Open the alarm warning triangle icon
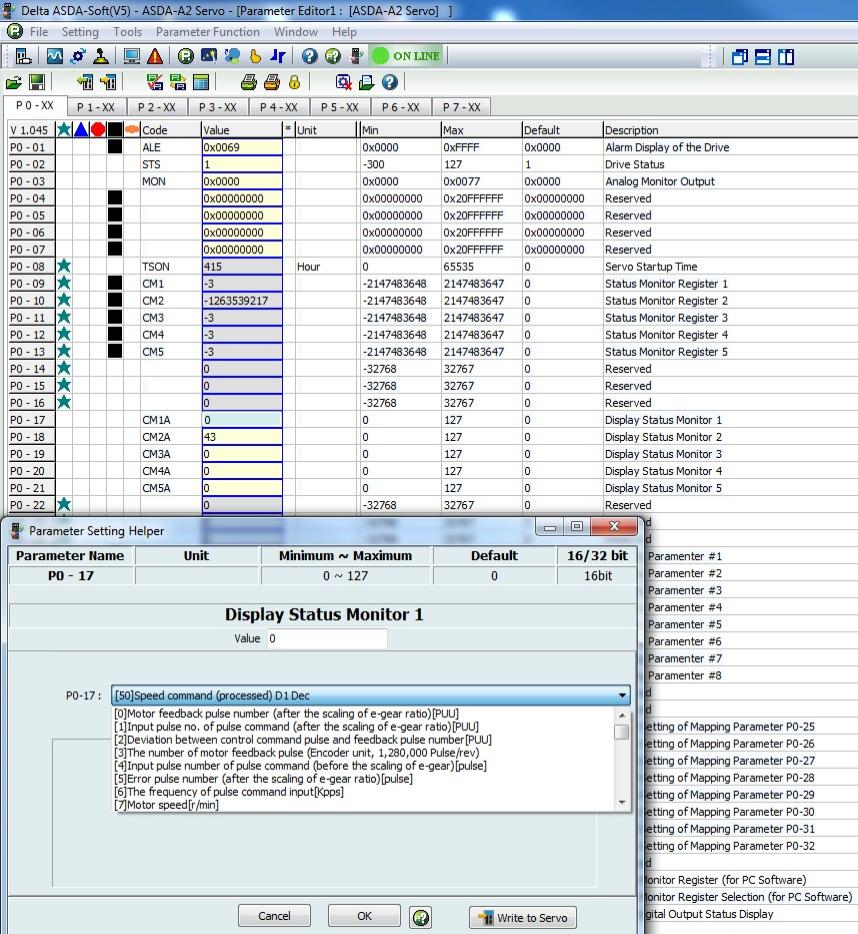Screen dimensions: 858x934 (156, 56)
